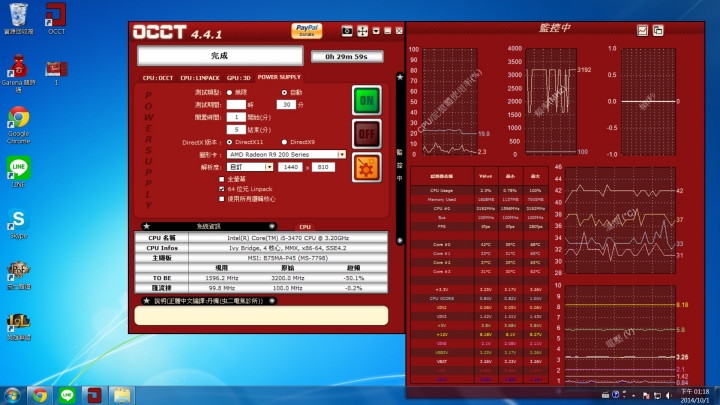This screenshot has width=720, height=405.
Task: Select the 無限 (infinite) test type radio button
Action: [x=229, y=92]
